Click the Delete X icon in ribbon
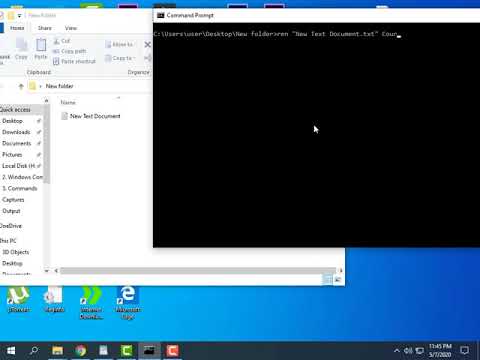Viewport: 480px width, 360px height. (148, 44)
